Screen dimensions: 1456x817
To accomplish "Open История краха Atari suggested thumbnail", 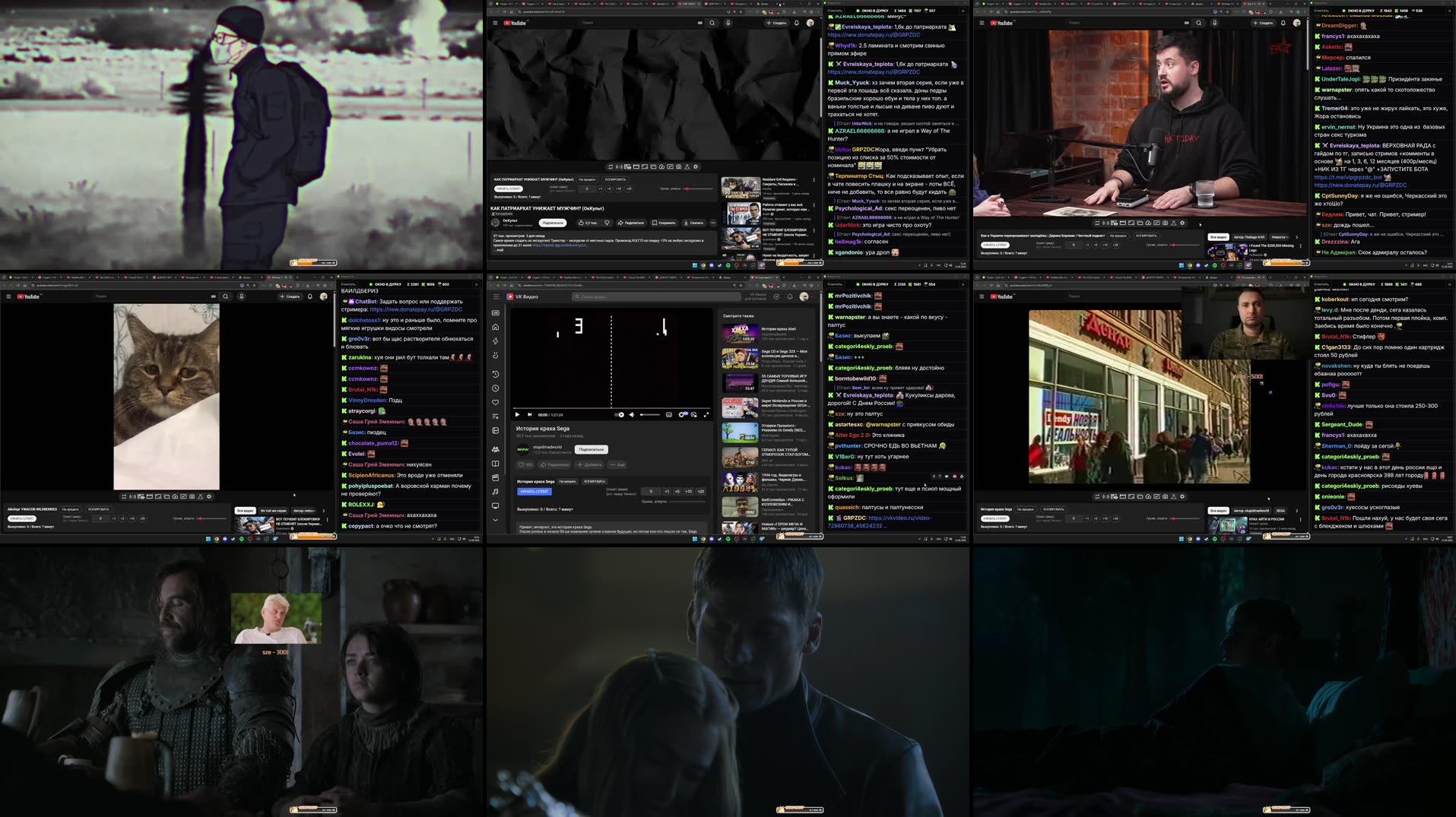I will point(741,333).
